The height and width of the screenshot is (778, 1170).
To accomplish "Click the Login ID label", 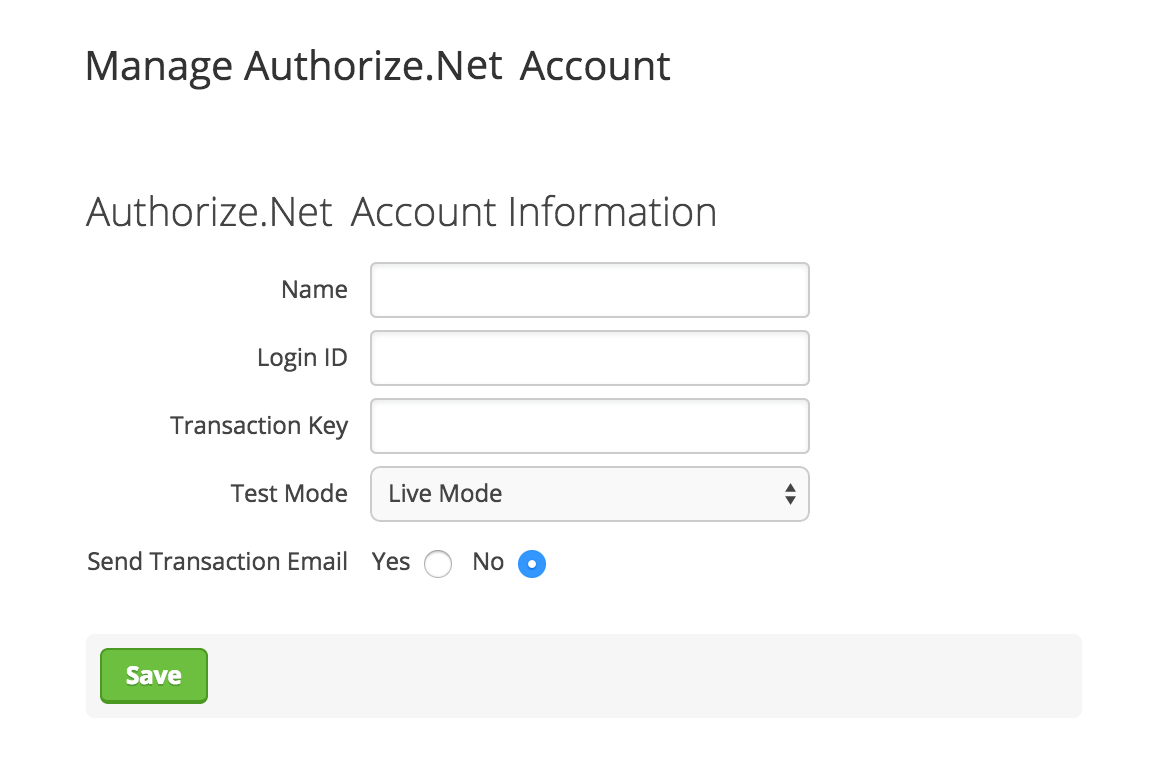I will [x=302, y=357].
